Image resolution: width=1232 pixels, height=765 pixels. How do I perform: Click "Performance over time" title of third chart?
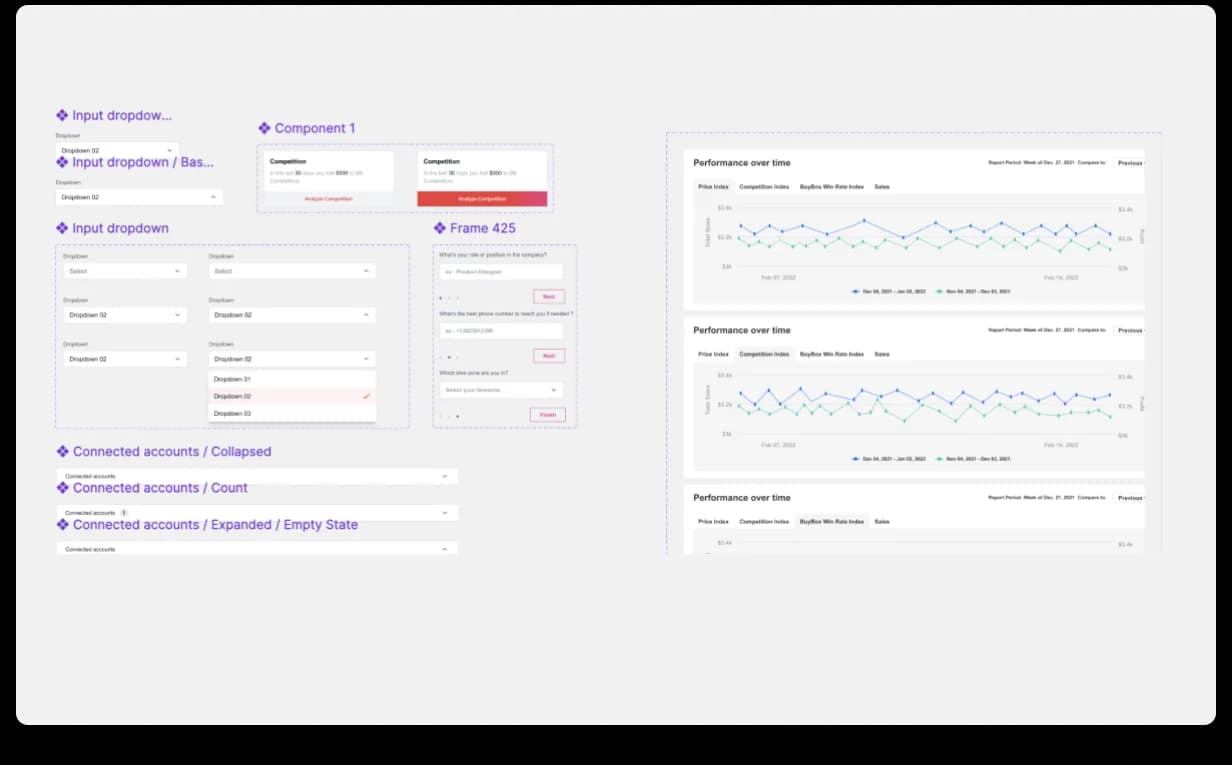pyautogui.click(x=742, y=497)
